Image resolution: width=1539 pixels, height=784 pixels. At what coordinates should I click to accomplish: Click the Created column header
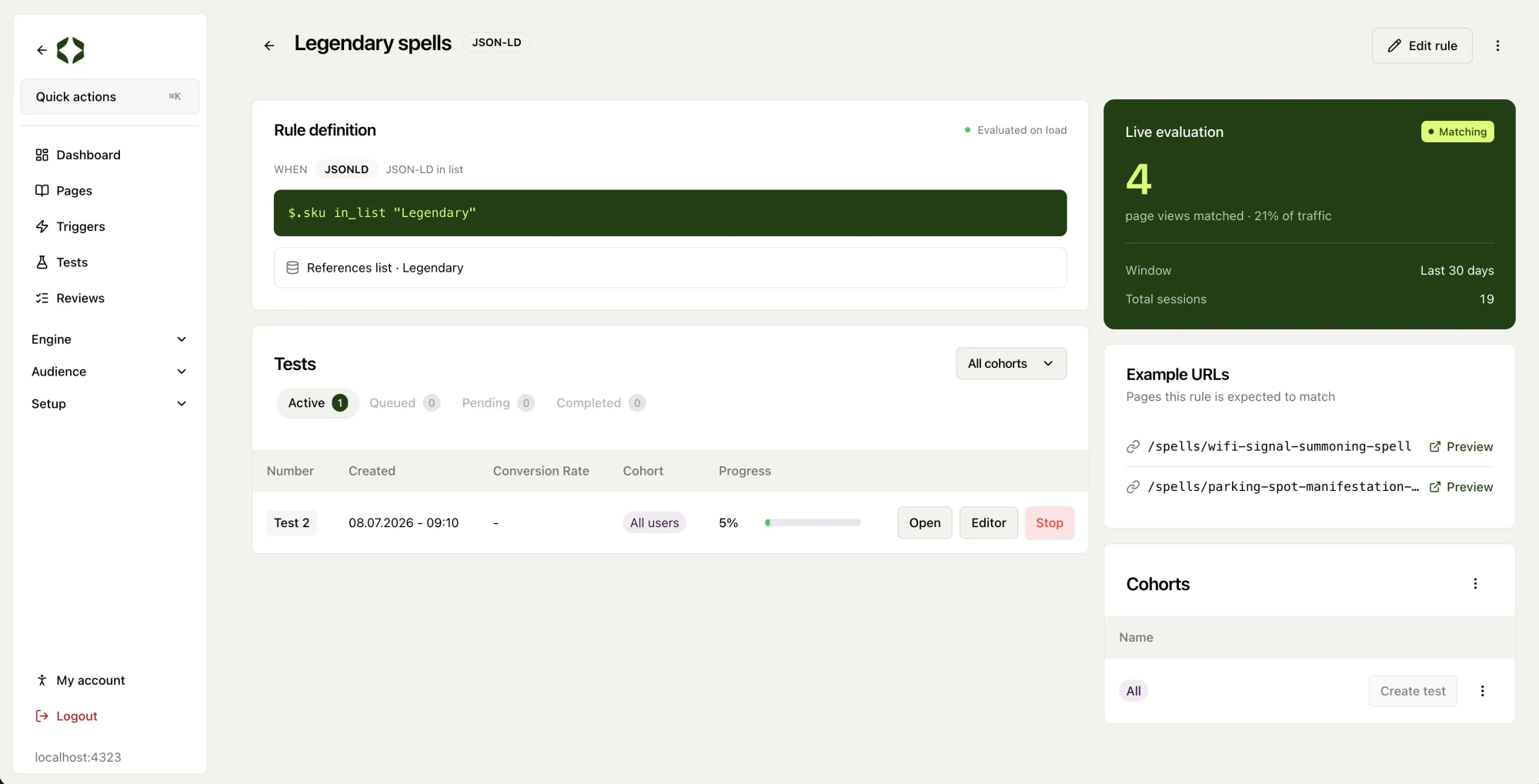(372, 471)
